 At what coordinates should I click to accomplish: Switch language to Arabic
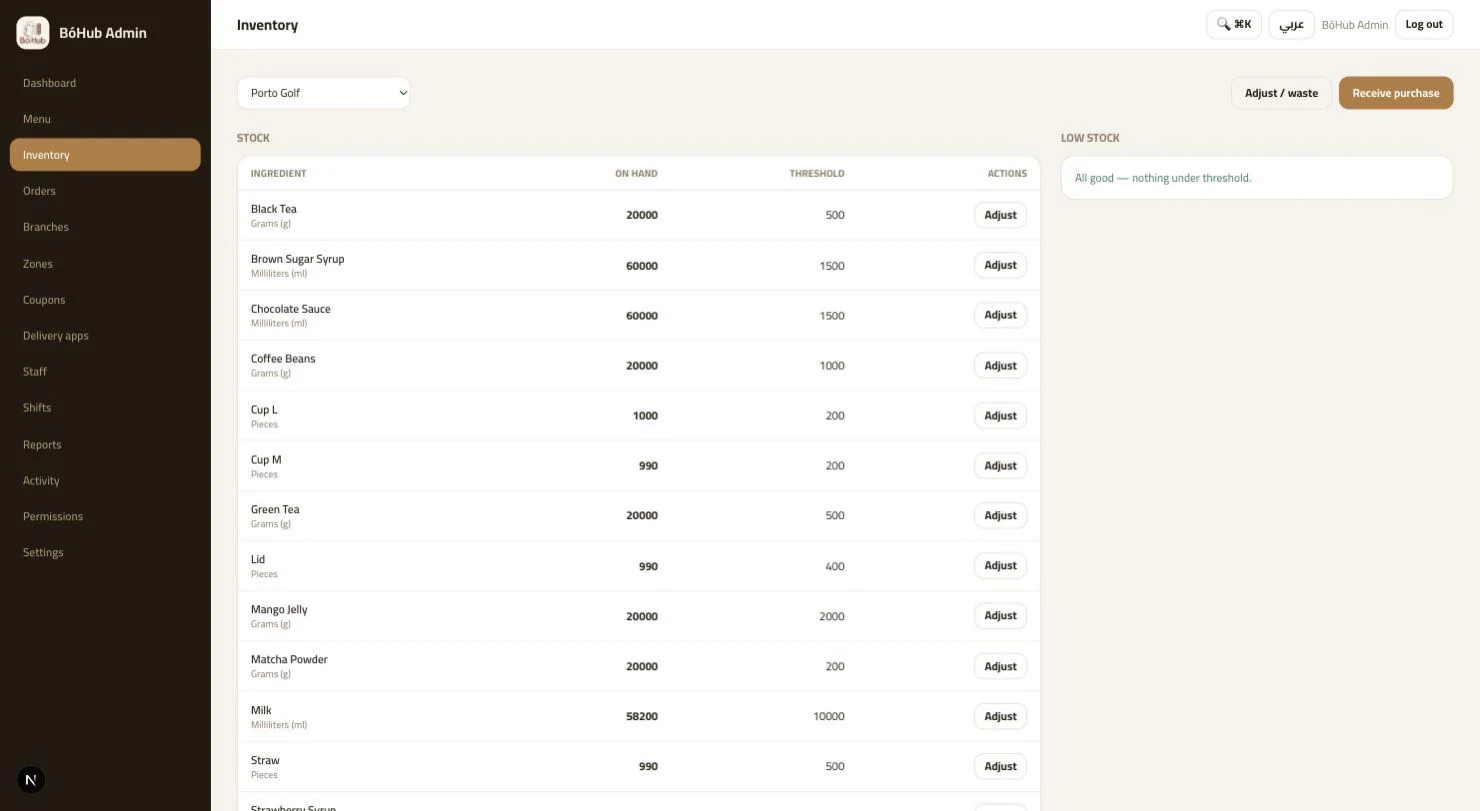pyautogui.click(x=1292, y=24)
